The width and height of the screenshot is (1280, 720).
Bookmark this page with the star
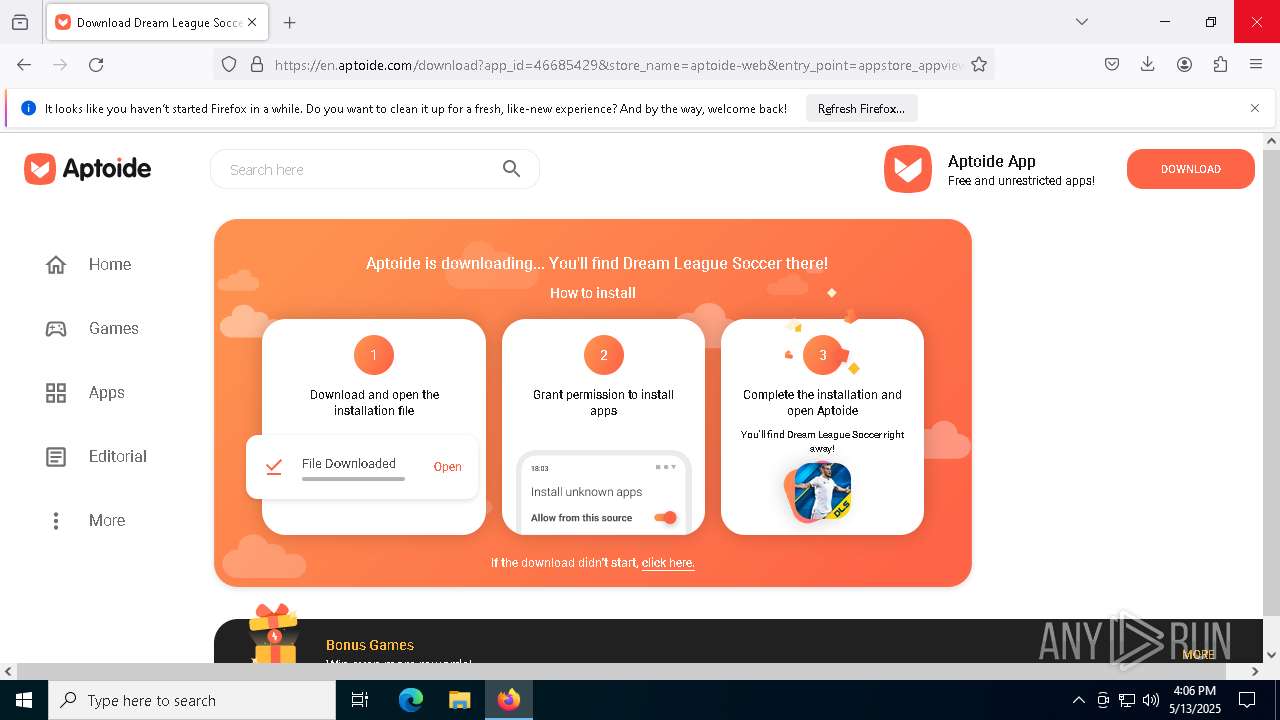pyautogui.click(x=979, y=64)
